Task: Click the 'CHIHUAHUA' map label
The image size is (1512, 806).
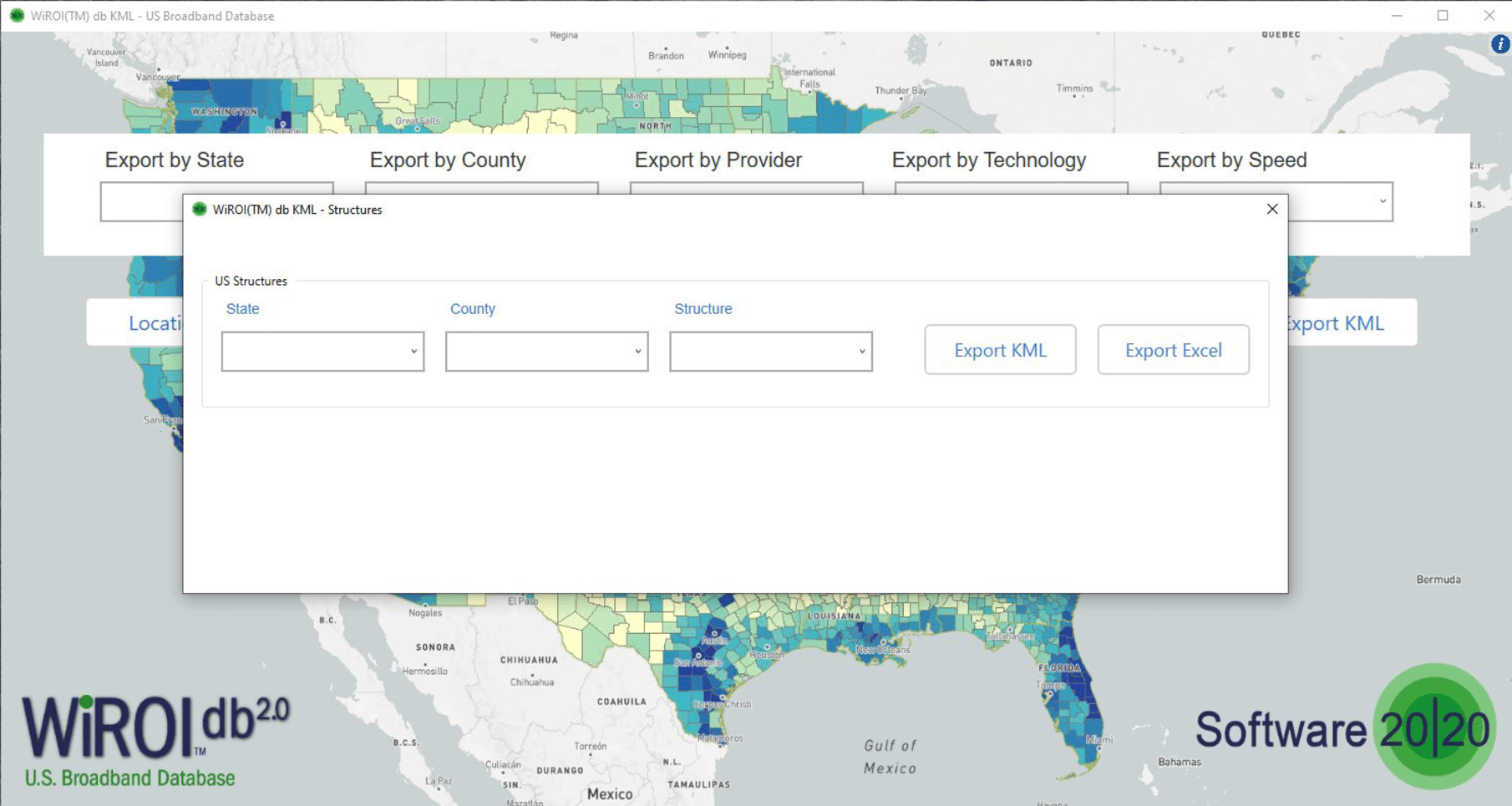Action: point(529,659)
